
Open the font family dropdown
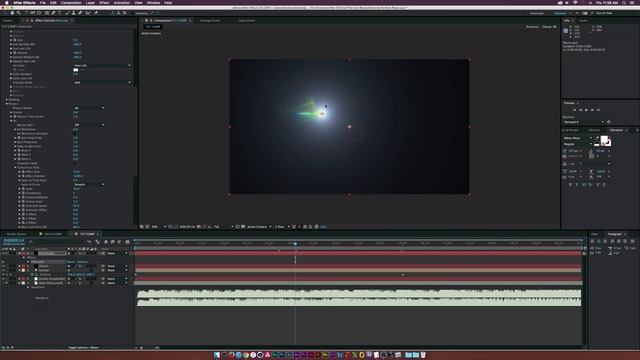578,138
